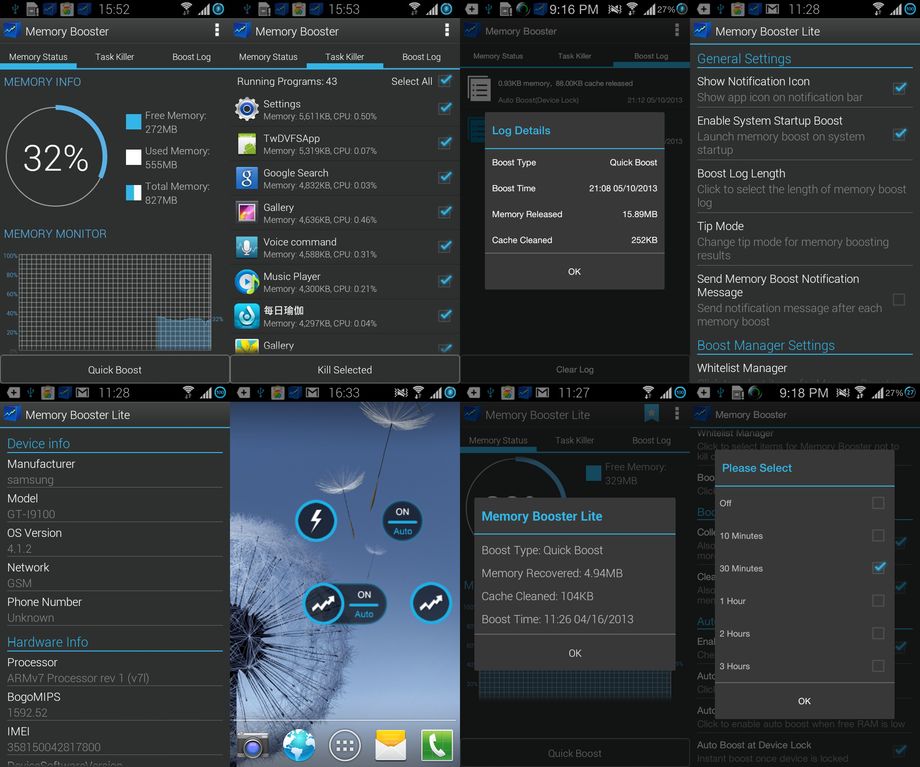
Task: Tap the Clear Log button
Action: (x=575, y=370)
